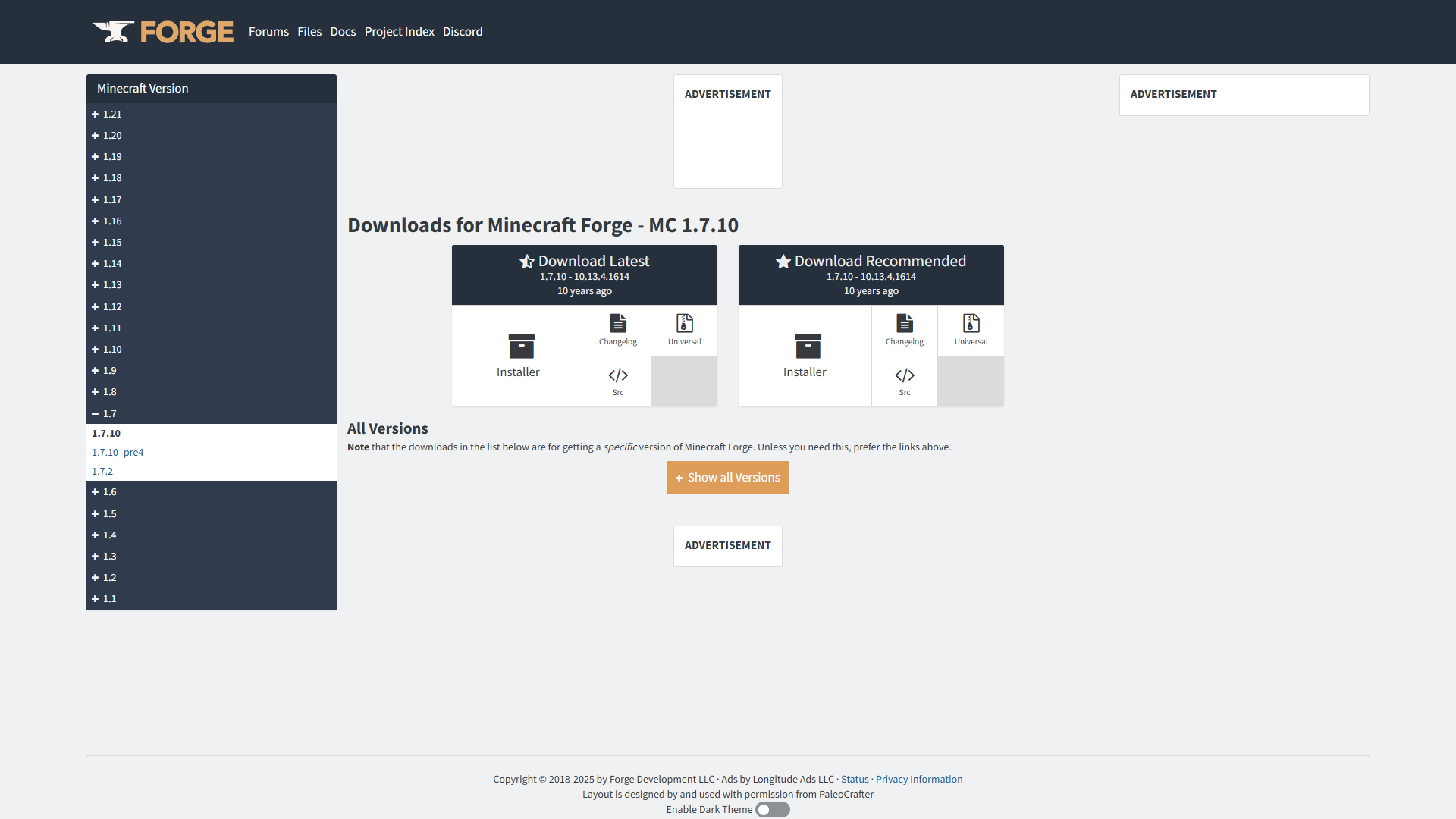The width and height of the screenshot is (1456, 819).
Task: Open the Docs menu item
Action: pyautogui.click(x=343, y=32)
